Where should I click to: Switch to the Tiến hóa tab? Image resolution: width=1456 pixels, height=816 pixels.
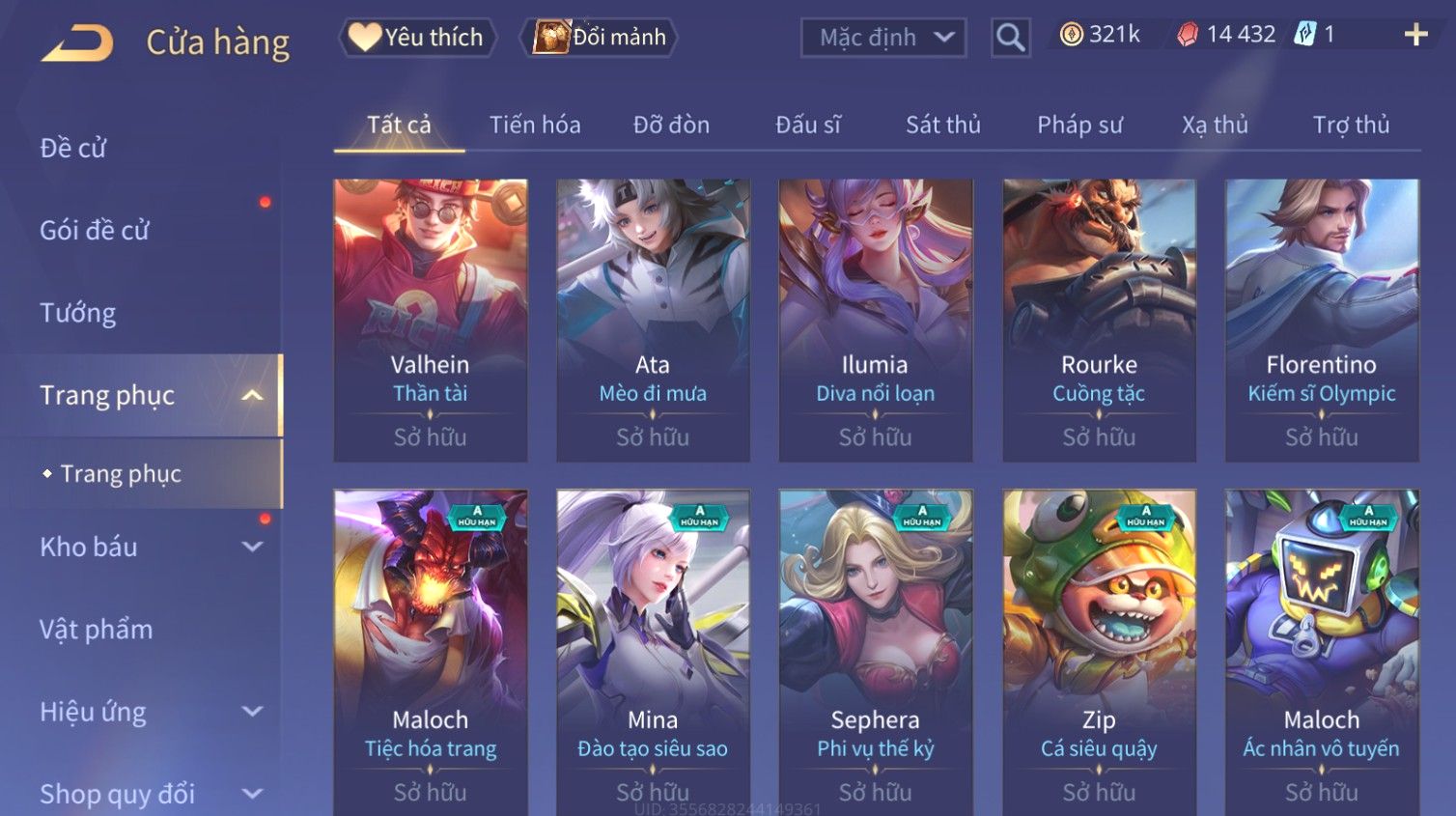click(x=535, y=125)
